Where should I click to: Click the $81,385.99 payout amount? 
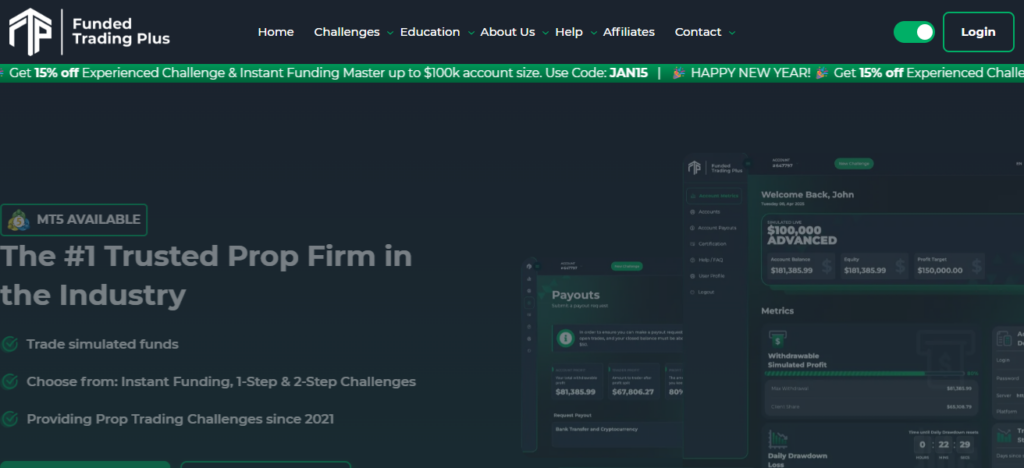pyautogui.click(x=575, y=392)
